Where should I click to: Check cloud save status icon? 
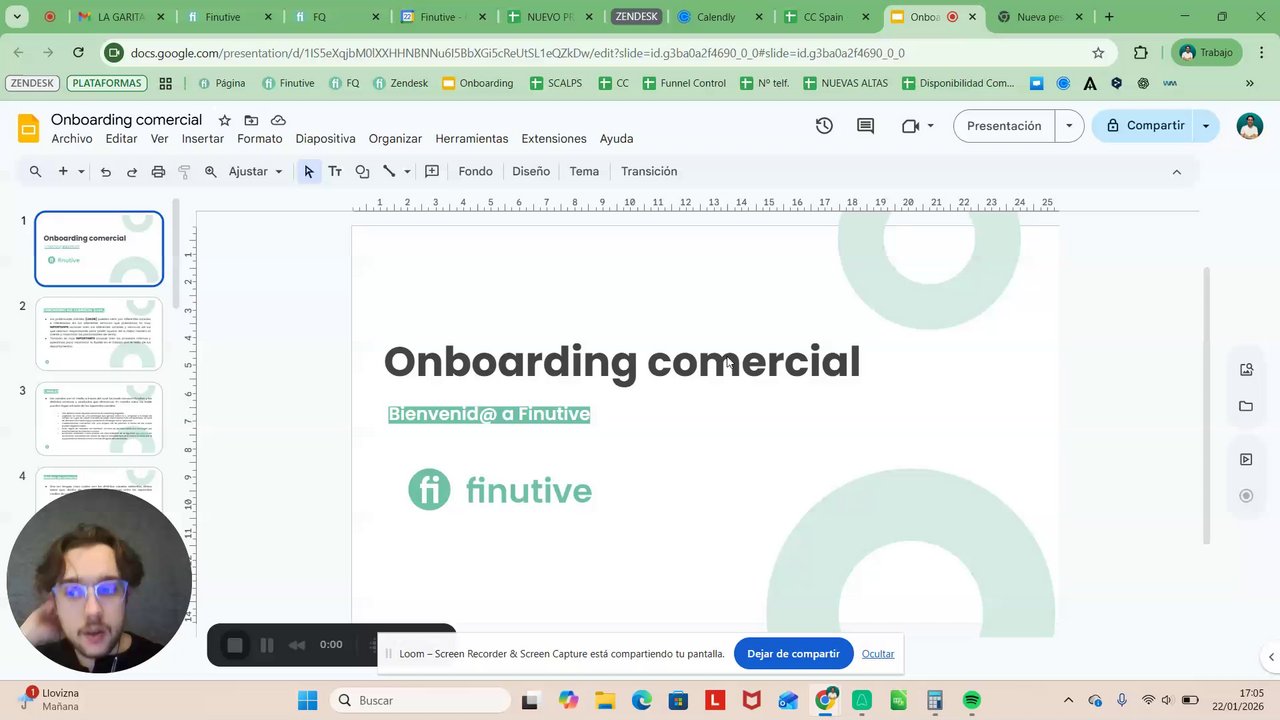pos(278,120)
